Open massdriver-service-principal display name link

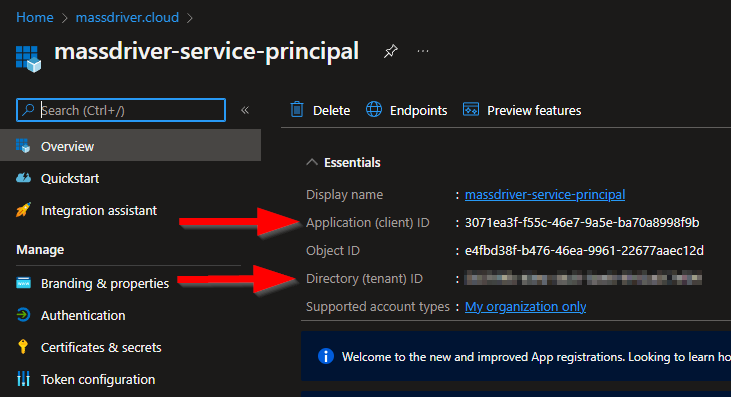click(545, 194)
